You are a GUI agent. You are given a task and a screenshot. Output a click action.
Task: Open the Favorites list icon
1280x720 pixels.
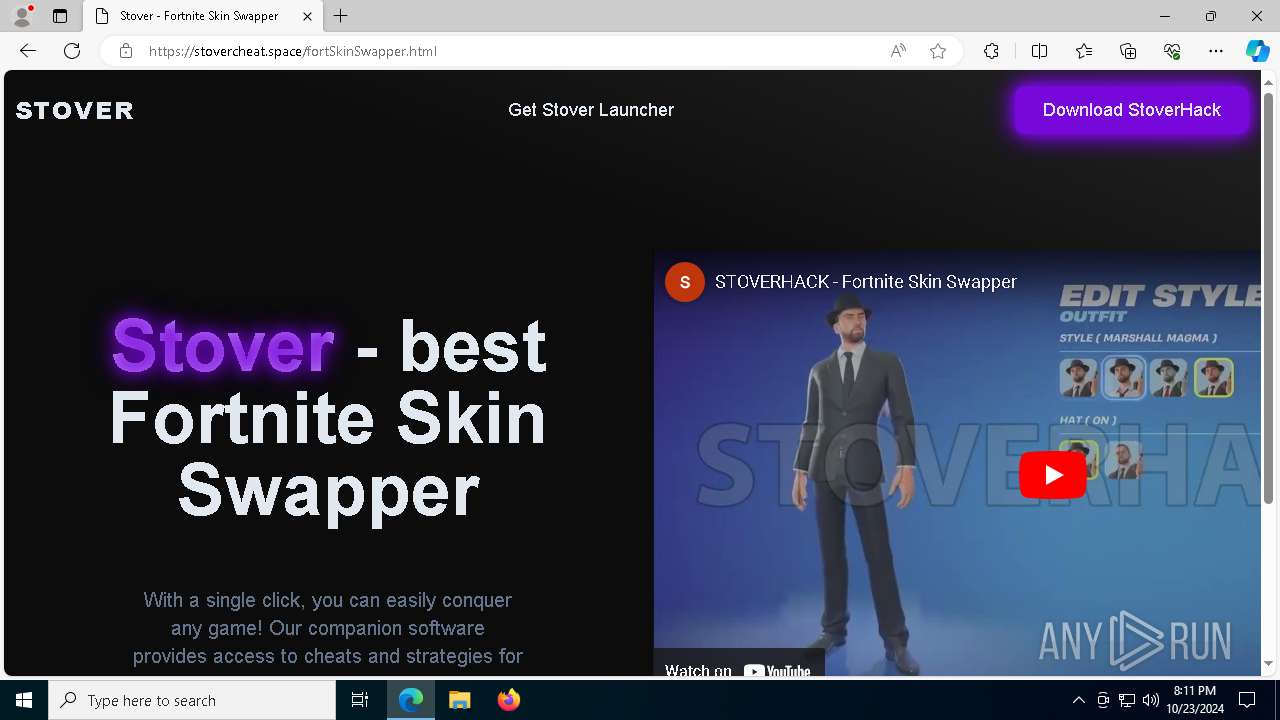click(1084, 51)
